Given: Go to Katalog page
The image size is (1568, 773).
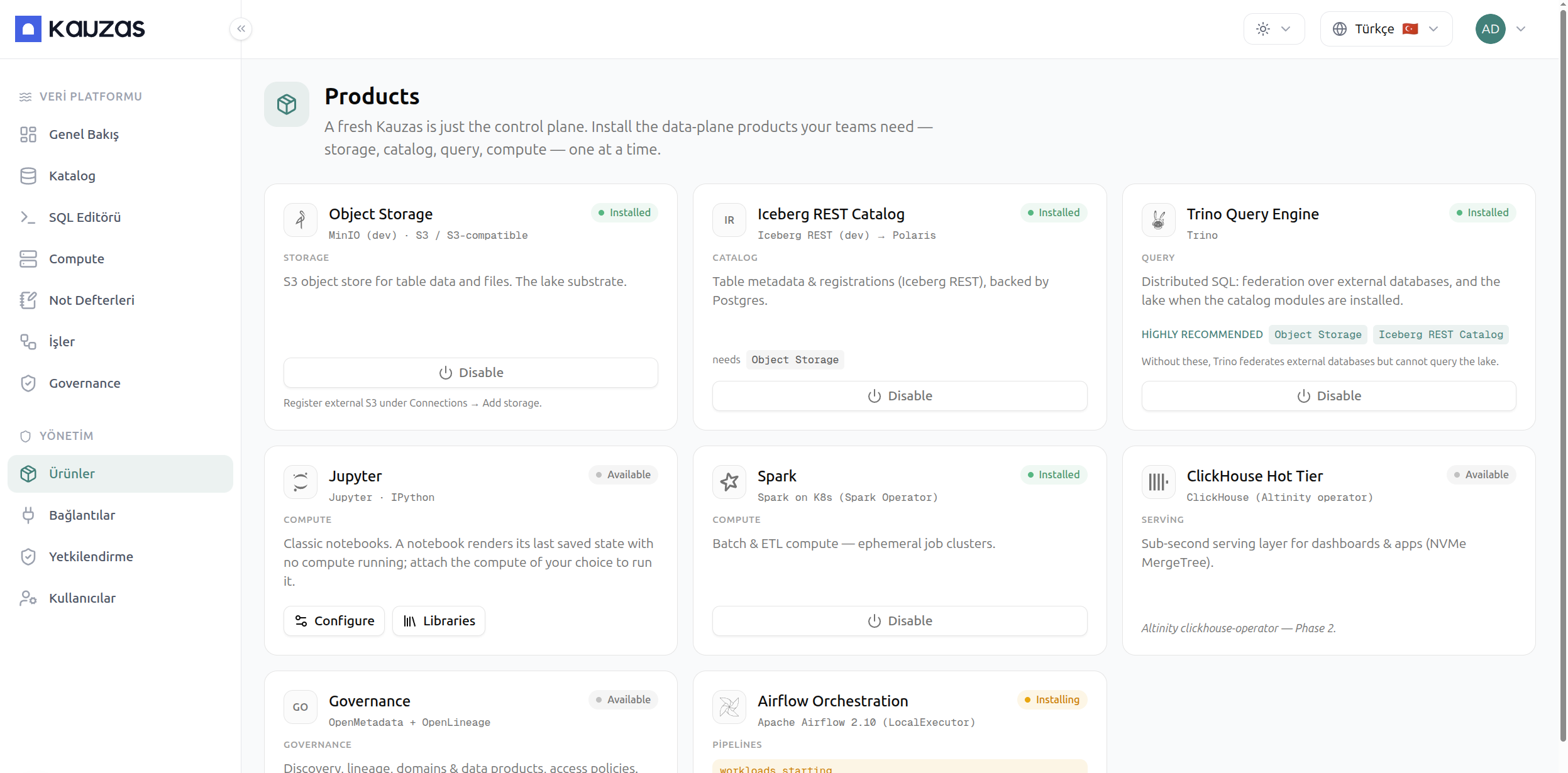Looking at the screenshot, I should (120, 176).
